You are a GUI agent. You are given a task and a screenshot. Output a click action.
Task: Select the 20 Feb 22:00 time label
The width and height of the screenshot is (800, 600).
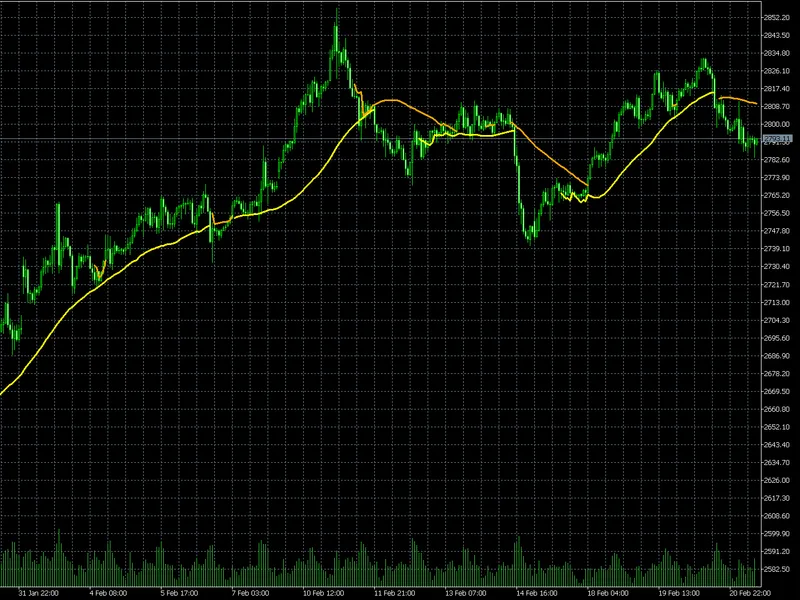[750, 593]
